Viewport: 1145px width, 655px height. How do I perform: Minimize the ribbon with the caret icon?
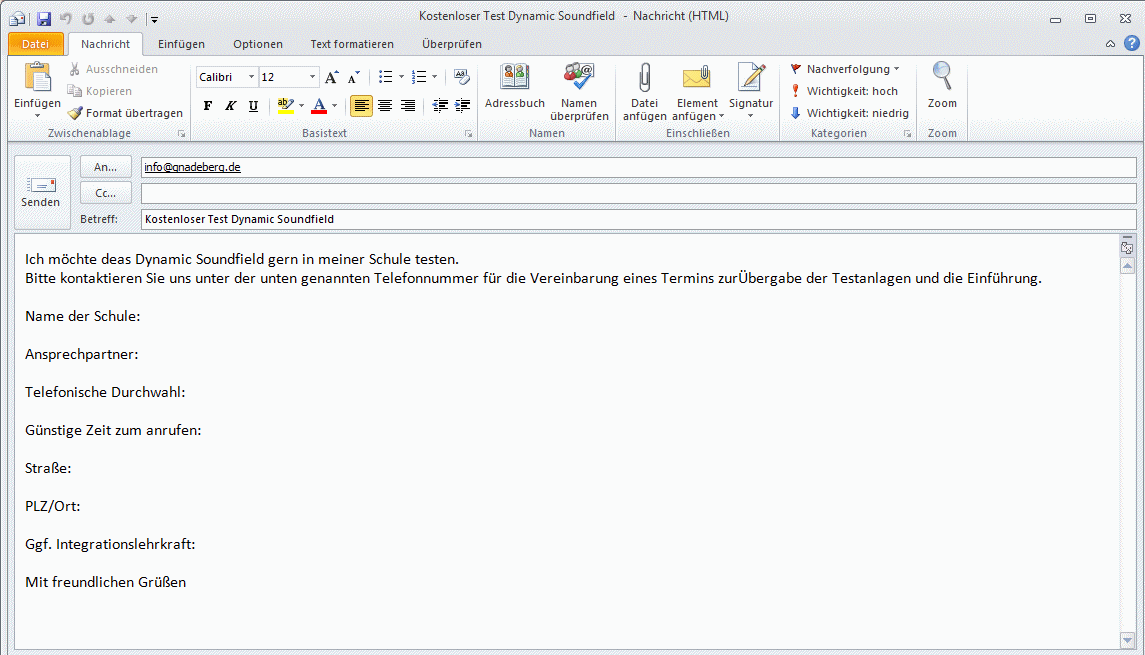pos(1110,44)
